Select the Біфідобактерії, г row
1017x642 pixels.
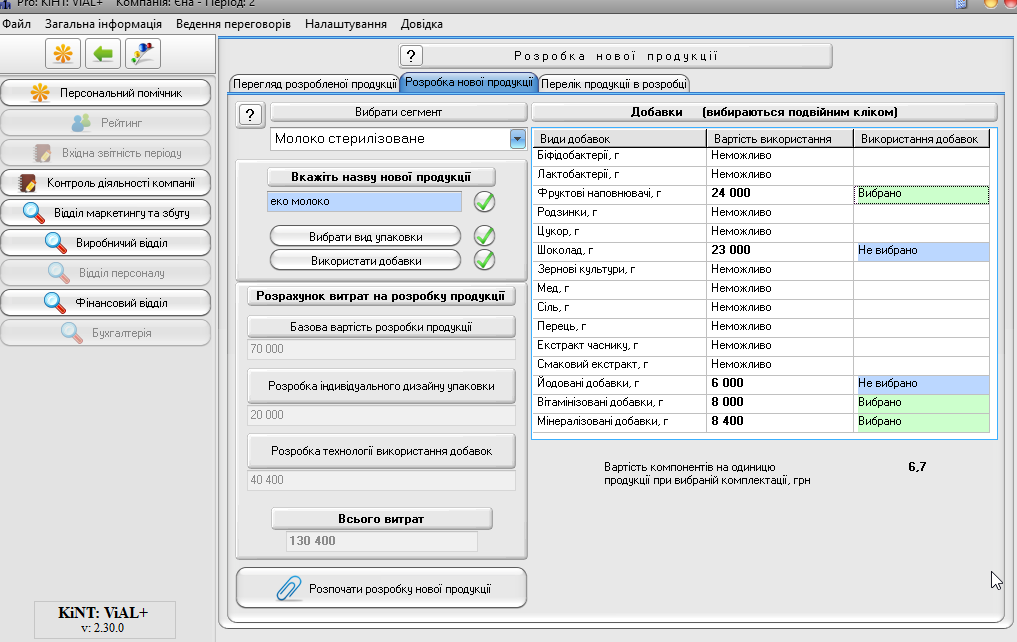[x=761, y=155]
